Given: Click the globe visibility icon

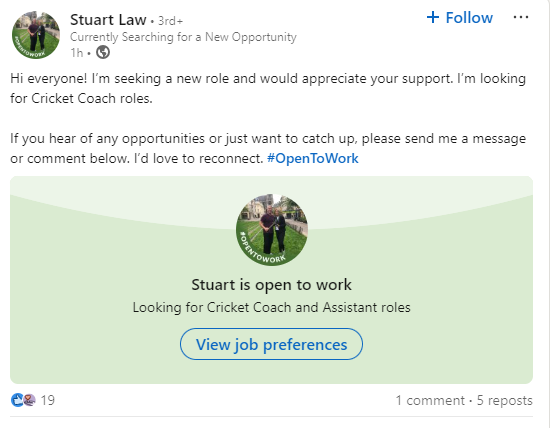Looking at the screenshot, I should point(103,52).
